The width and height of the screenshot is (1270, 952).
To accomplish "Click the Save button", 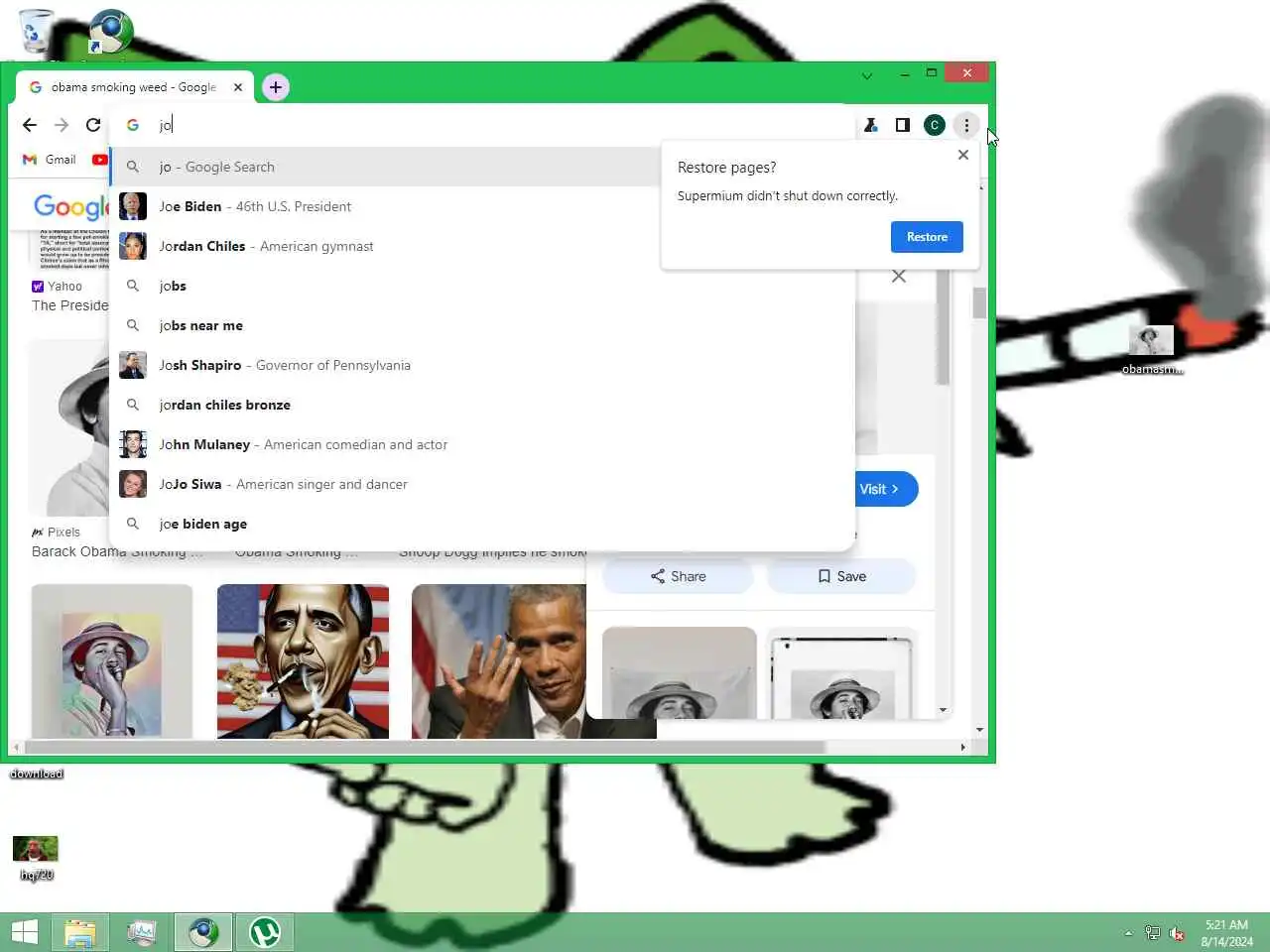I will point(841,576).
